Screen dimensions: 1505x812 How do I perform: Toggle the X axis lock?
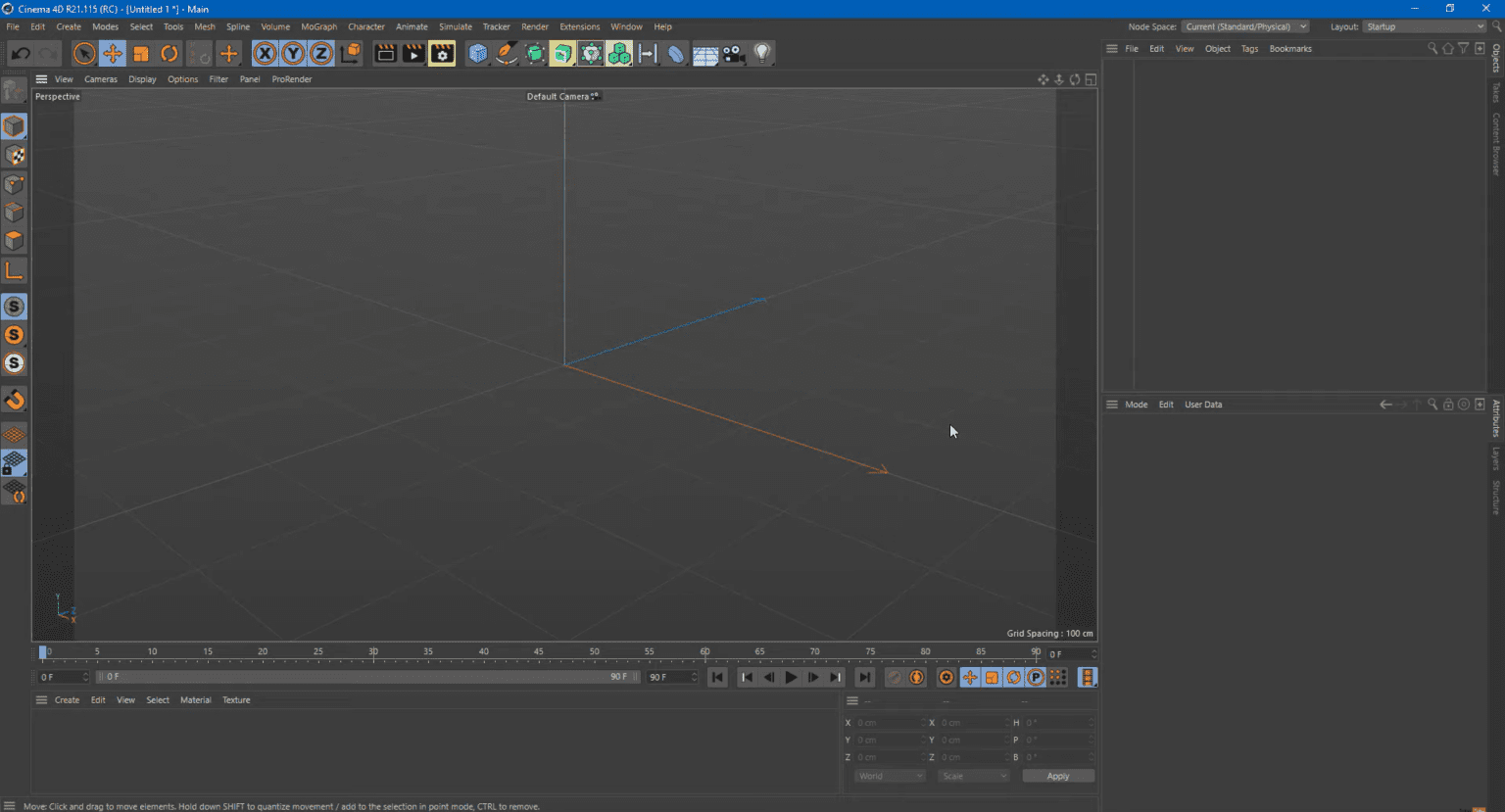coord(265,53)
